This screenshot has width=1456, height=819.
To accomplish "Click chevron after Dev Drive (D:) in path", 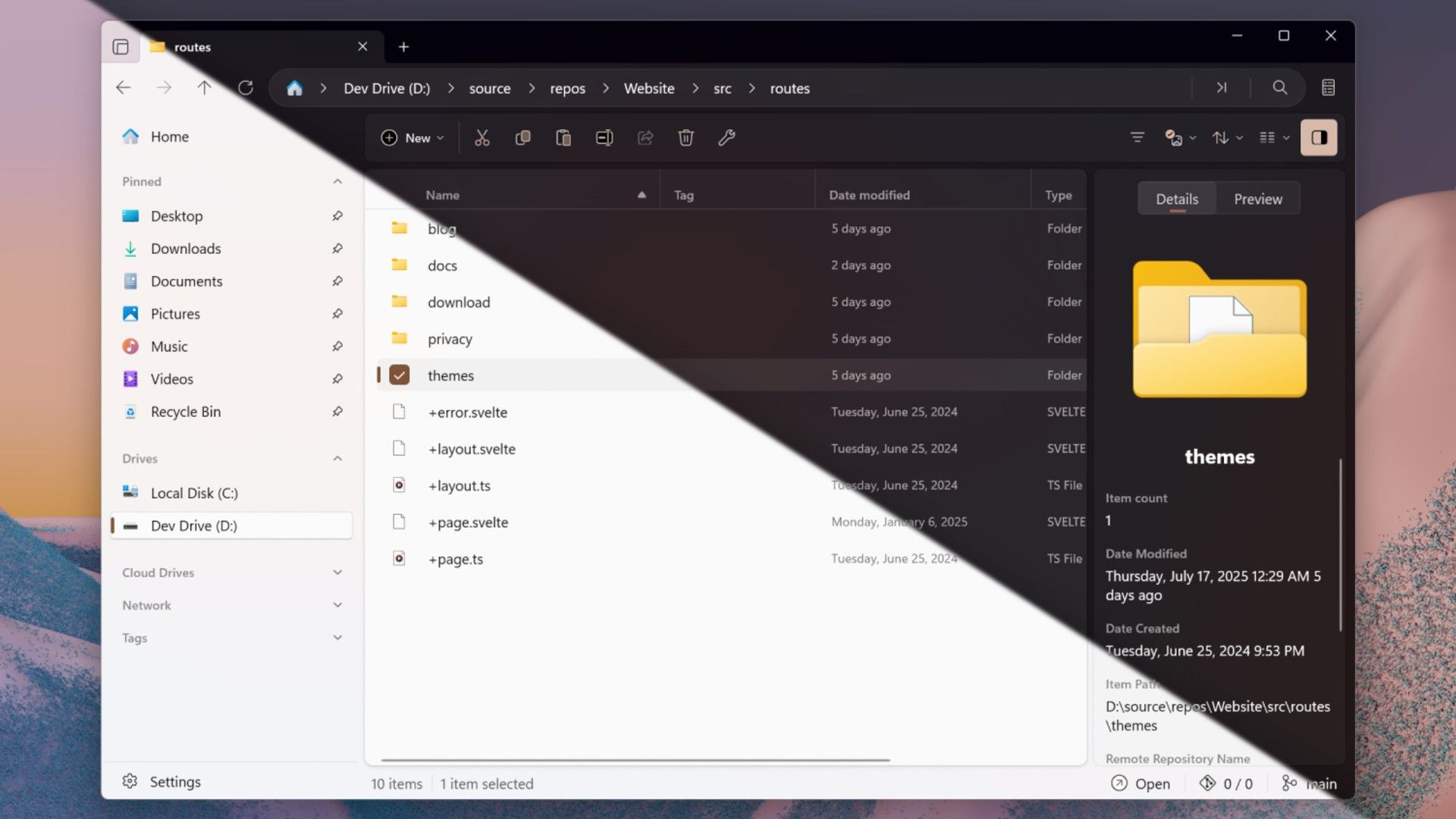I will (450, 88).
